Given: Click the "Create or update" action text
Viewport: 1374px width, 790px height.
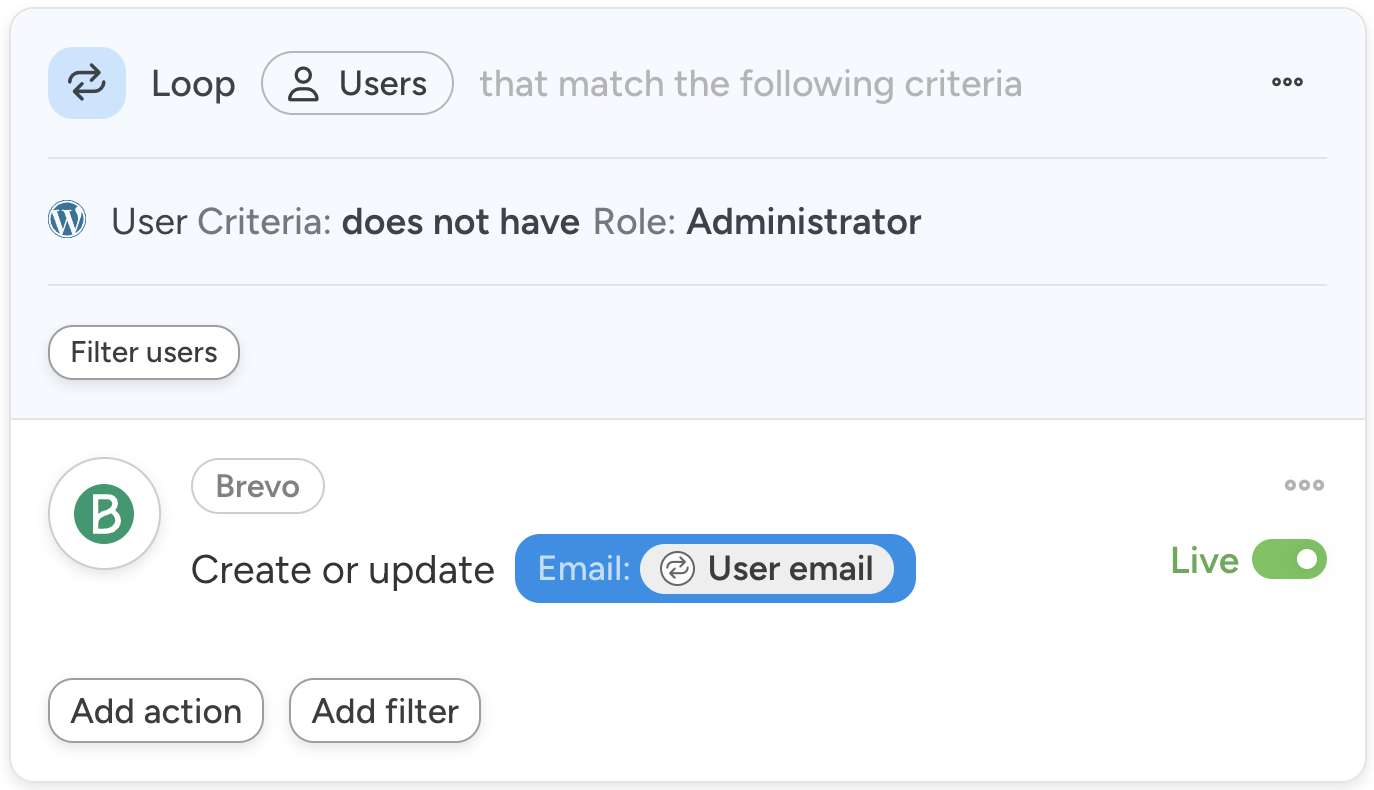Looking at the screenshot, I should [x=343, y=570].
